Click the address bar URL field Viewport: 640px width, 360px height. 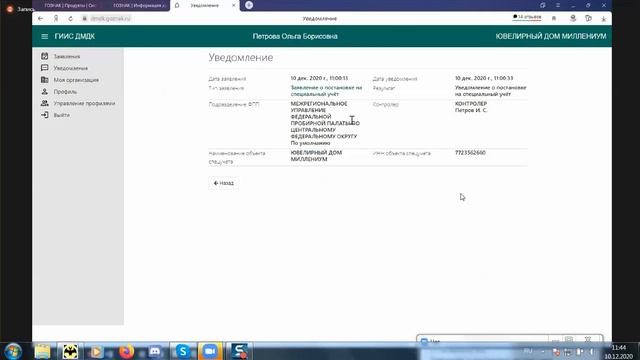111,18
